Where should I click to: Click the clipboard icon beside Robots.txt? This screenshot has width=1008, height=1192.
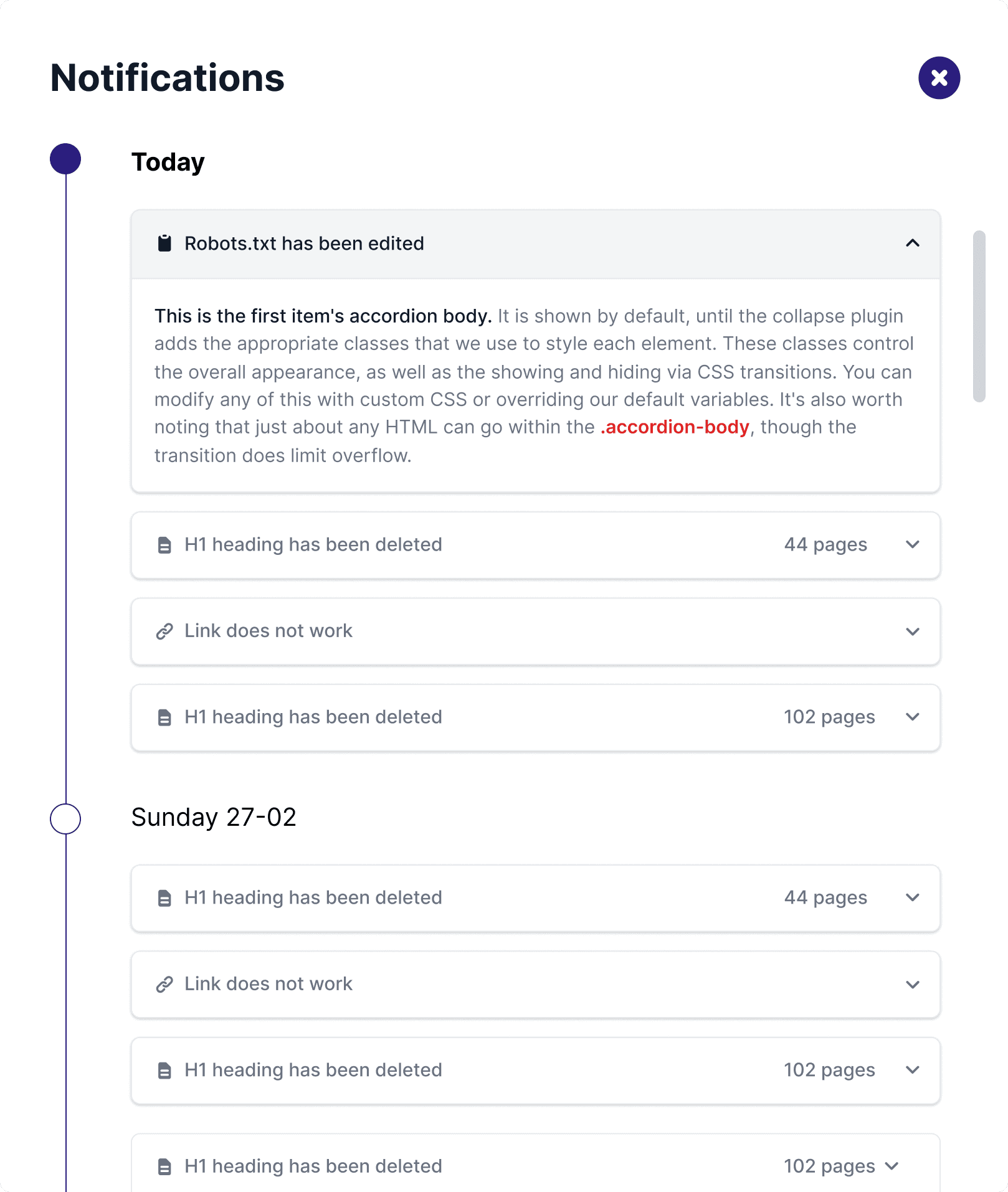coord(164,243)
